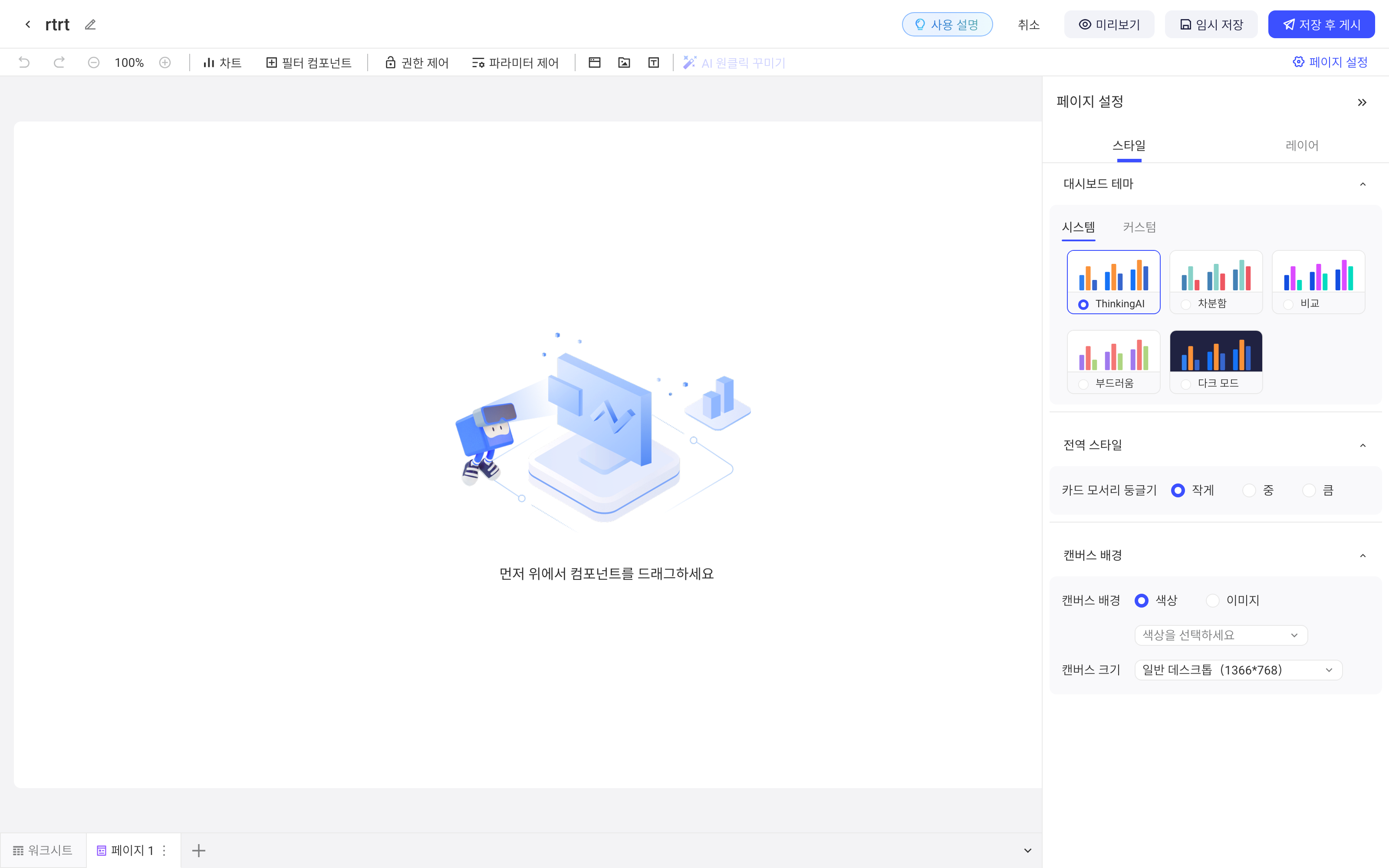Open options menu for 페이지 1
The image size is (1389, 868).
click(x=164, y=850)
